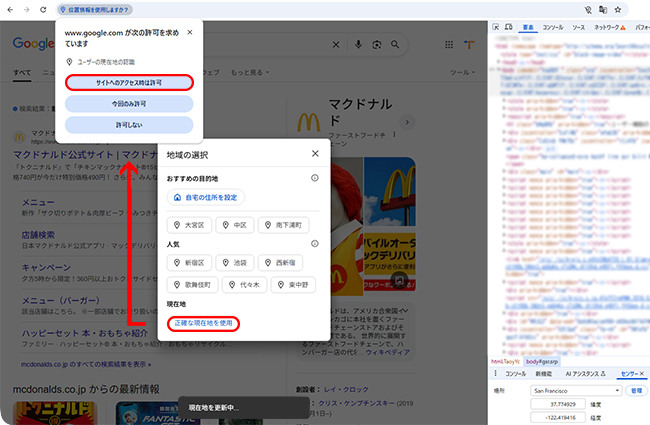Bookmark this page with the star icon

(x=618, y=10)
